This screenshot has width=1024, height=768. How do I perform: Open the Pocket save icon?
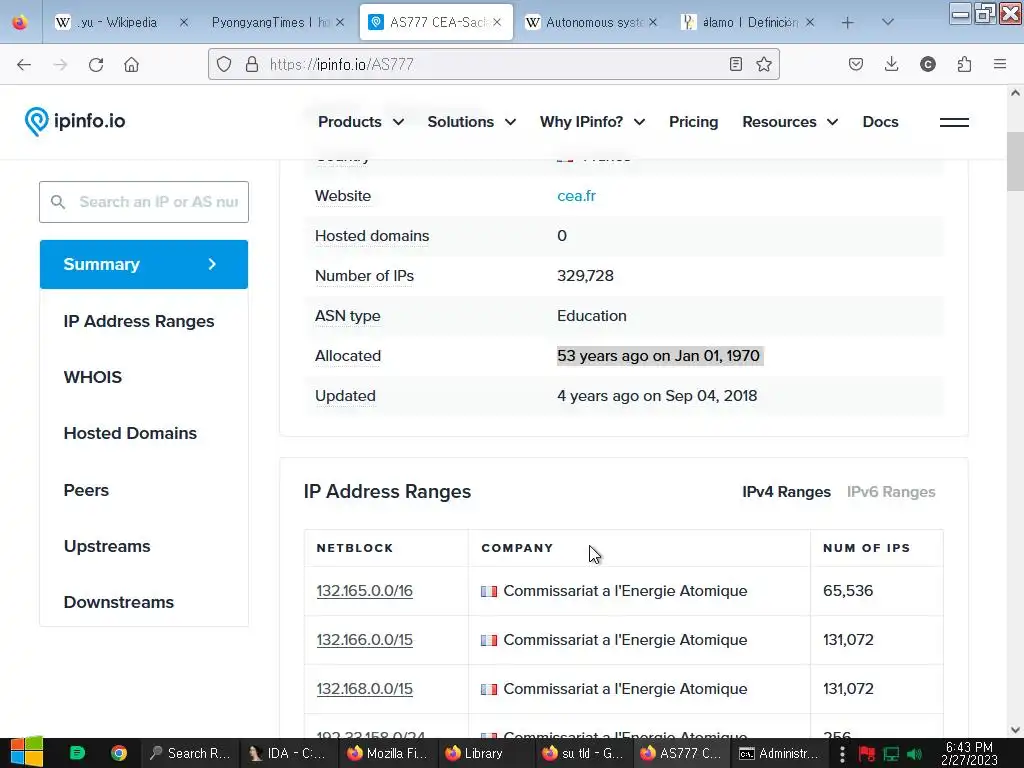pos(856,64)
